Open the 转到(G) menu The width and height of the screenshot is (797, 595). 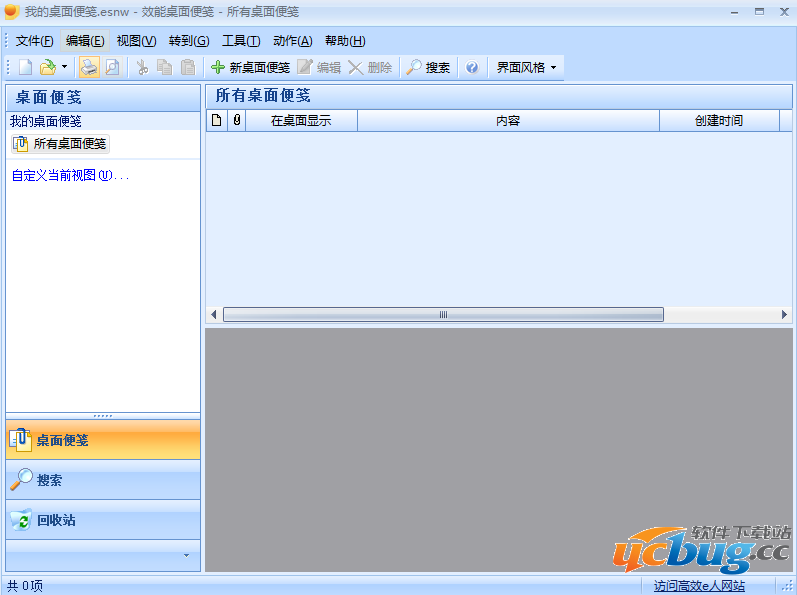[x=189, y=41]
